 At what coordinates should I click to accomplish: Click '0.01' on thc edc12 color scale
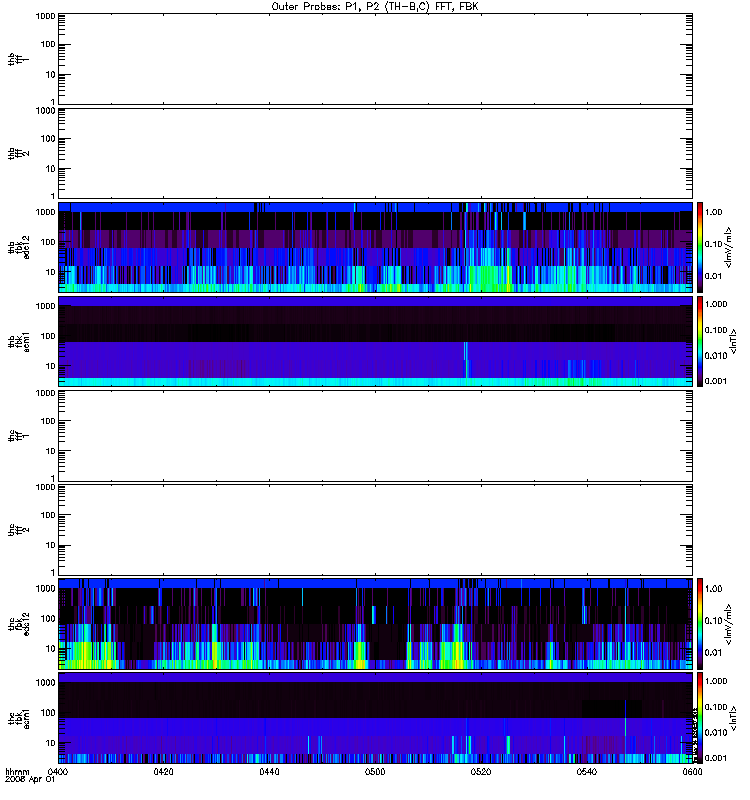713,653
